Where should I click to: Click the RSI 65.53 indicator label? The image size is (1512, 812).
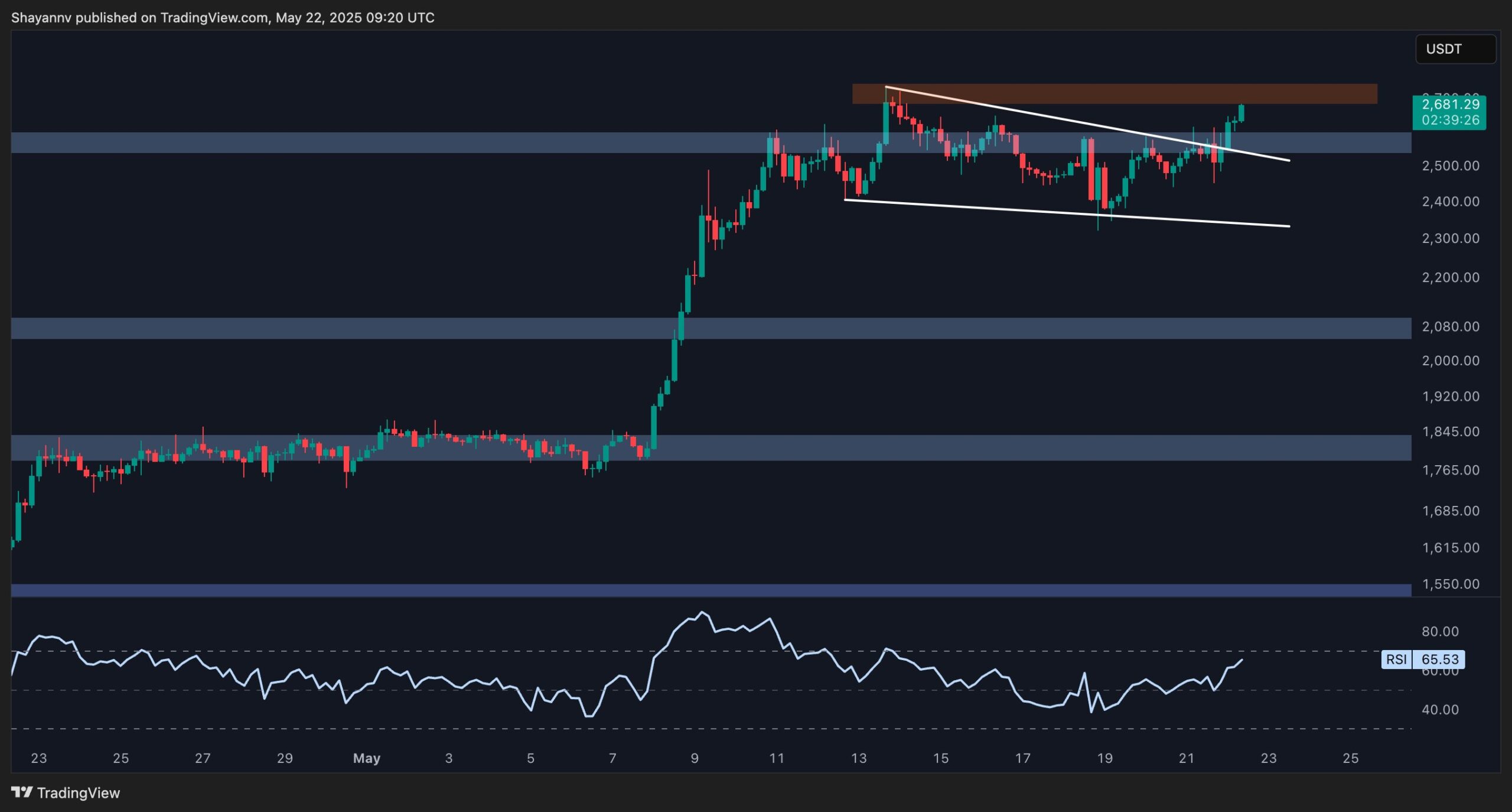(x=1423, y=659)
